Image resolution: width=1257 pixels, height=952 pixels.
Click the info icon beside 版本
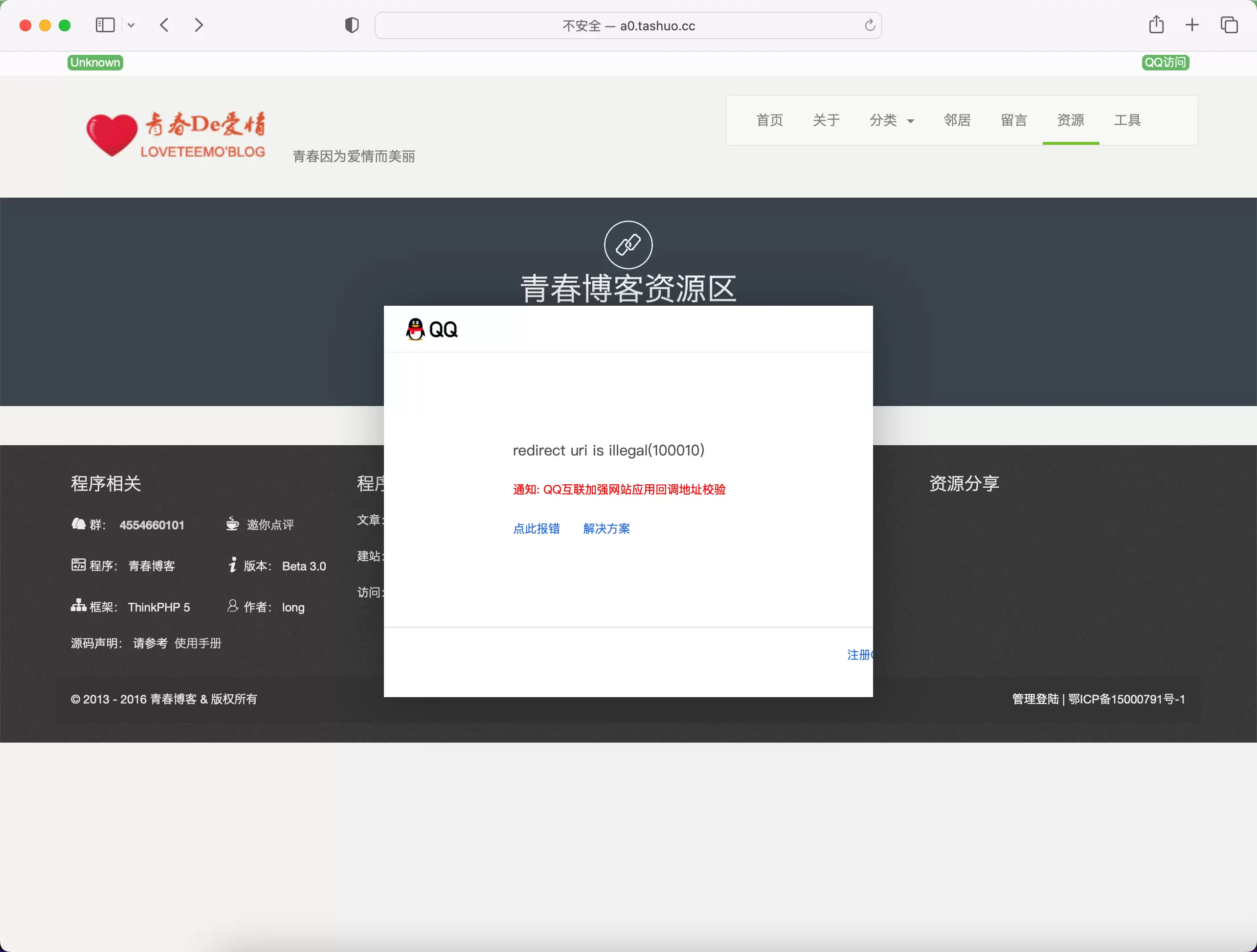pyautogui.click(x=232, y=565)
